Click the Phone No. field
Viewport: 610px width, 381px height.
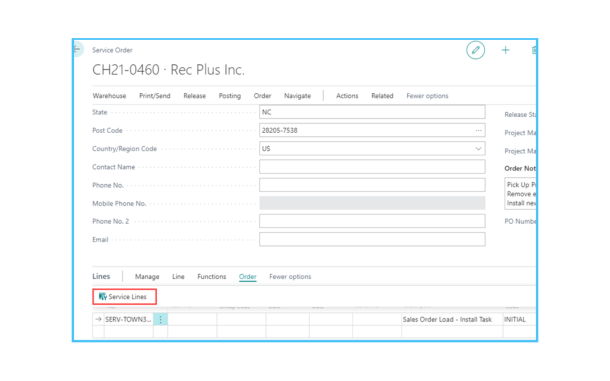tap(372, 185)
